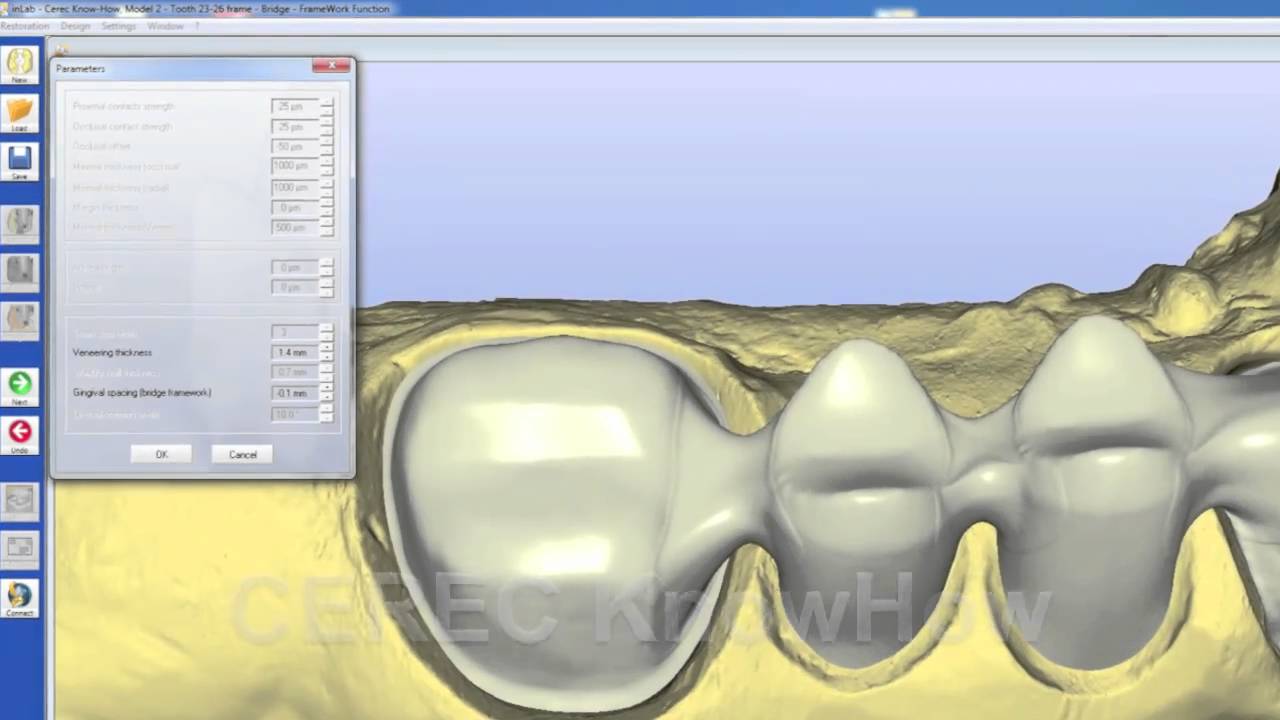The height and width of the screenshot is (720, 1280).
Task: Click the Veneering thickness label
Action: [112, 353]
